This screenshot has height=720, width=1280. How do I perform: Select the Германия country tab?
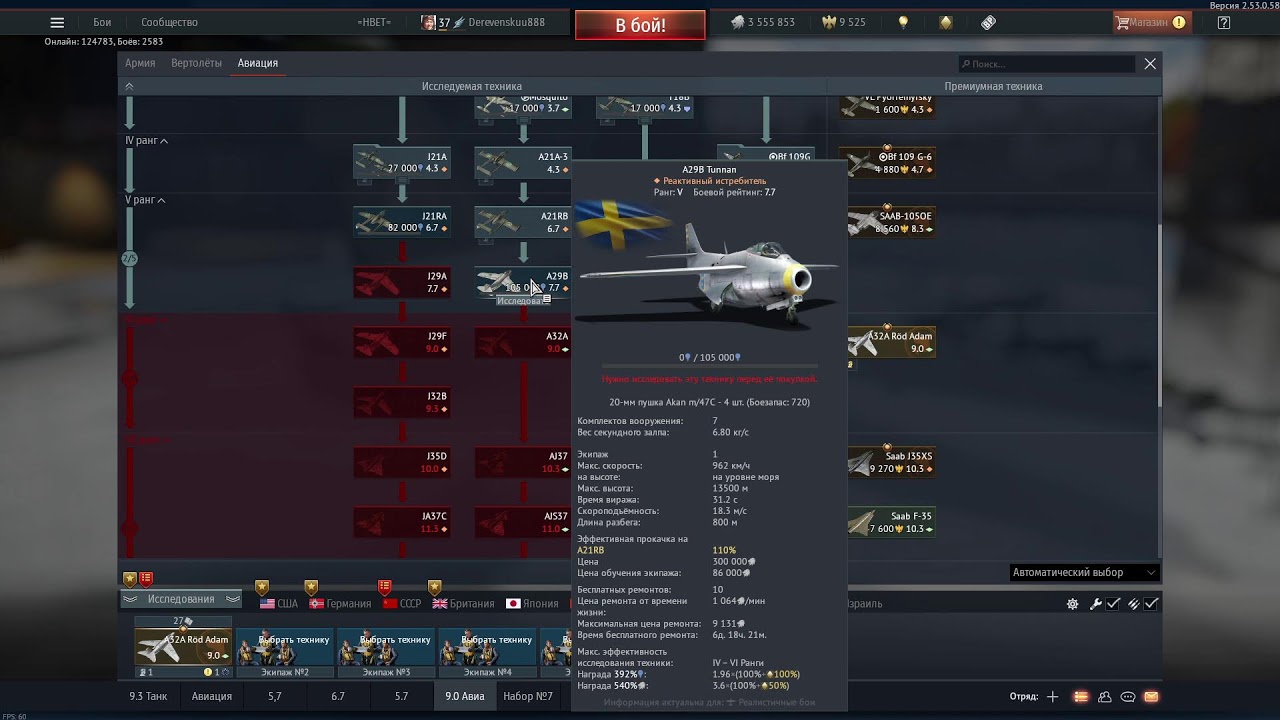point(340,604)
